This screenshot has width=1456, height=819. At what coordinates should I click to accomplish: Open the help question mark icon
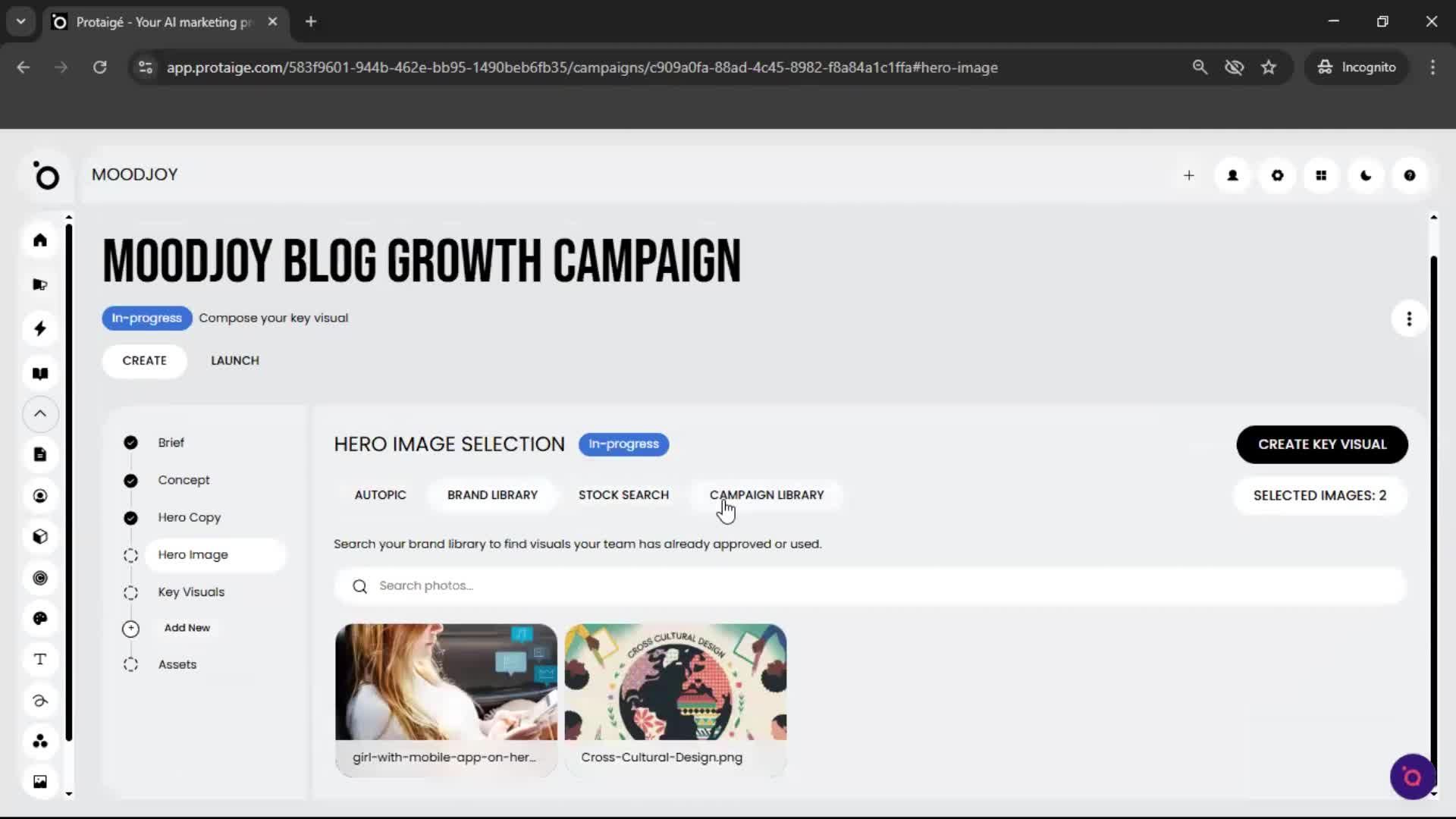point(1410,175)
